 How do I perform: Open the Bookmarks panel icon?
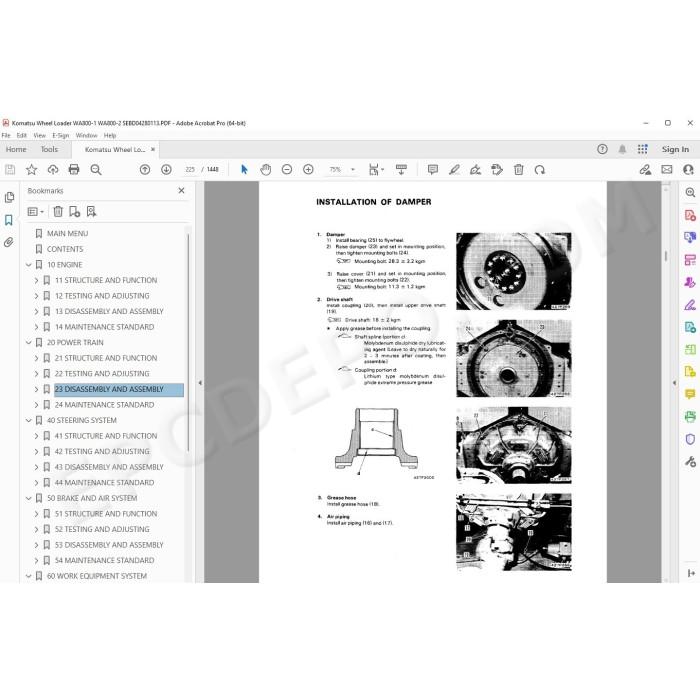[x=9, y=220]
